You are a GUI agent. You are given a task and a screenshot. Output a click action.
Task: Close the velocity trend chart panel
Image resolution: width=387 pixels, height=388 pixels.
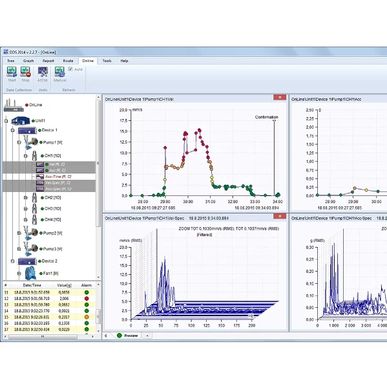tap(280, 97)
